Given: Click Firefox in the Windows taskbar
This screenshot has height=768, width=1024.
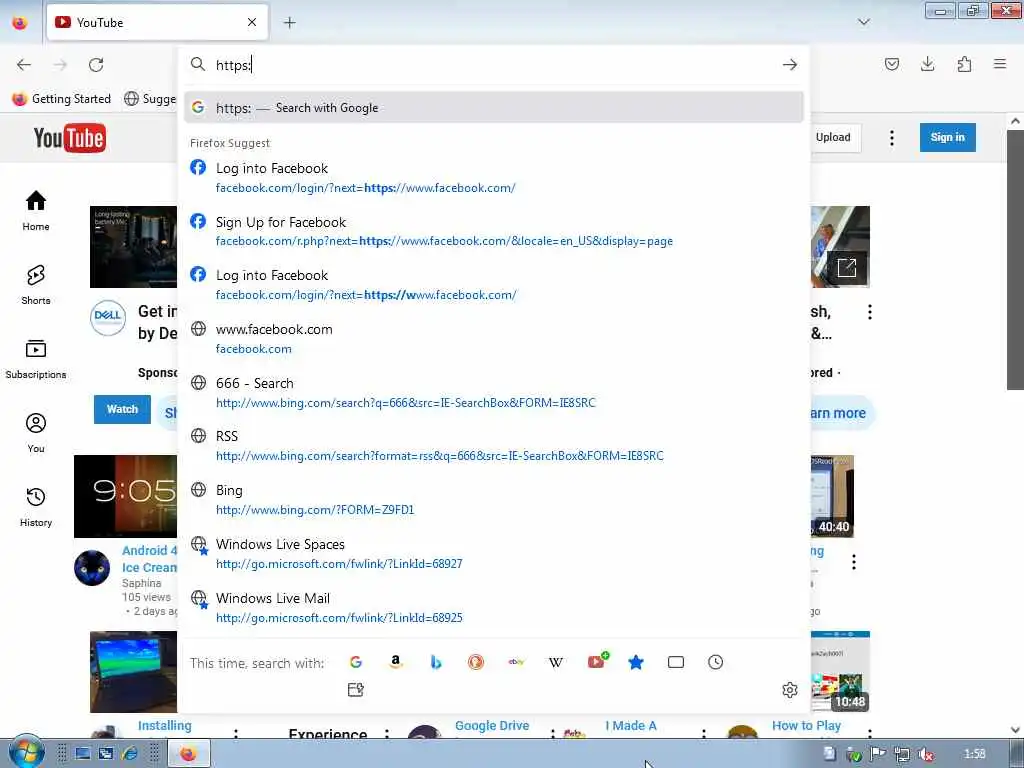Looking at the screenshot, I should pos(189,754).
